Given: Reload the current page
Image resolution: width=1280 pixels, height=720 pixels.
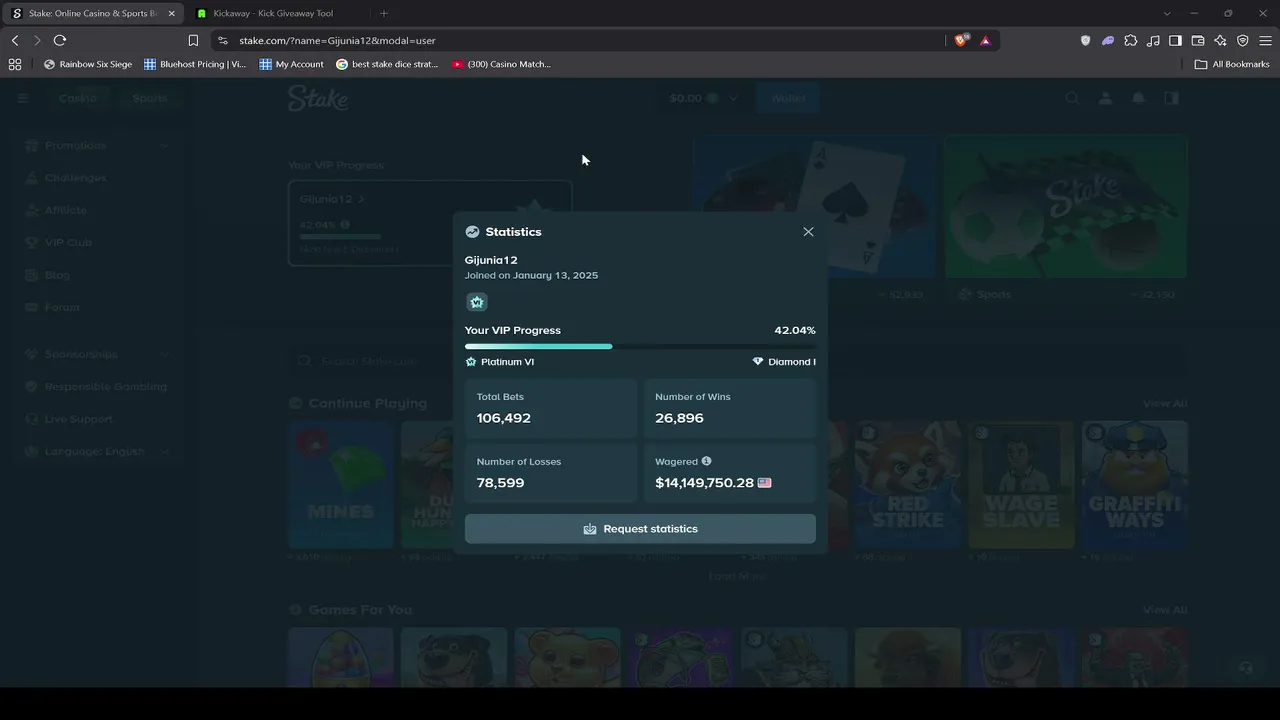Looking at the screenshot, I should (60, 40).
